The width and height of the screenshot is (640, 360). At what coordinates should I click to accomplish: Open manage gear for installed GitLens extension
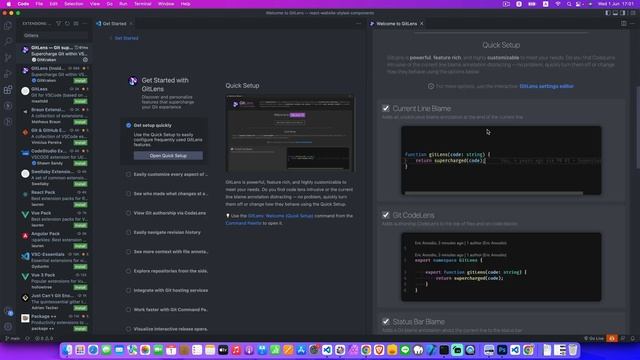[85, 60]
